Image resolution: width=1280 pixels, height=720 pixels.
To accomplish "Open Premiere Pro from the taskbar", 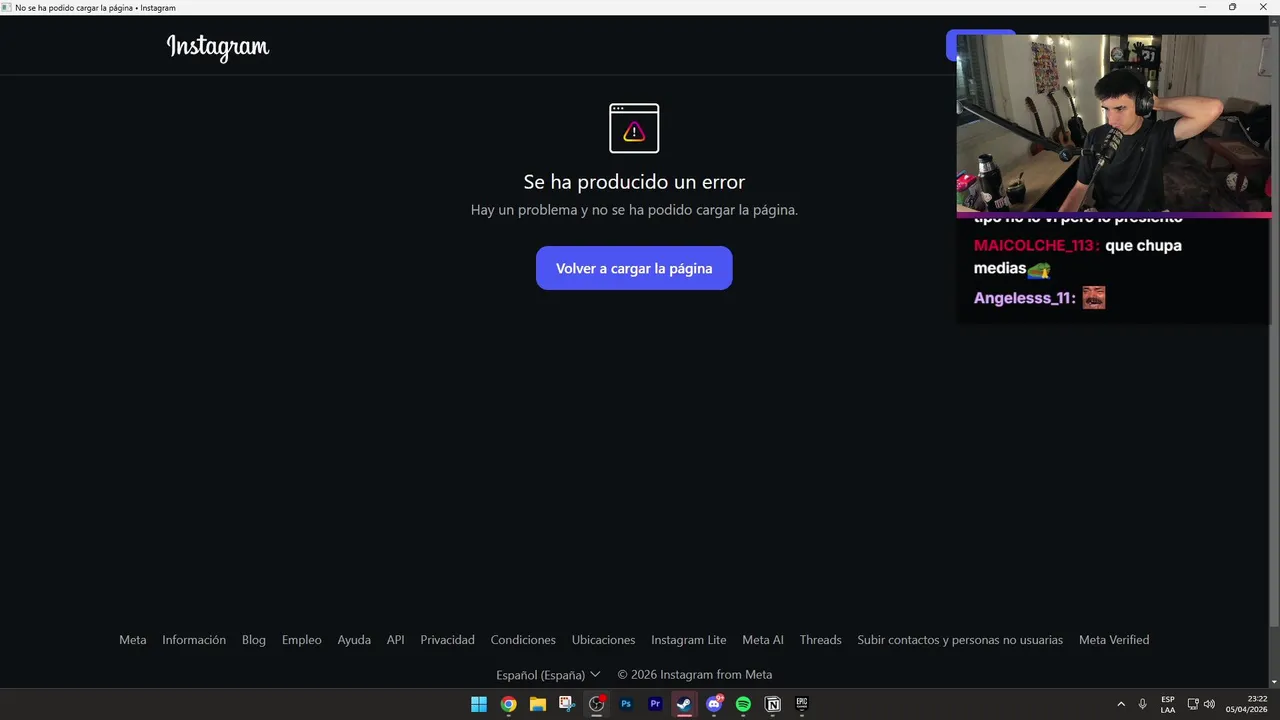I will 655,704.
